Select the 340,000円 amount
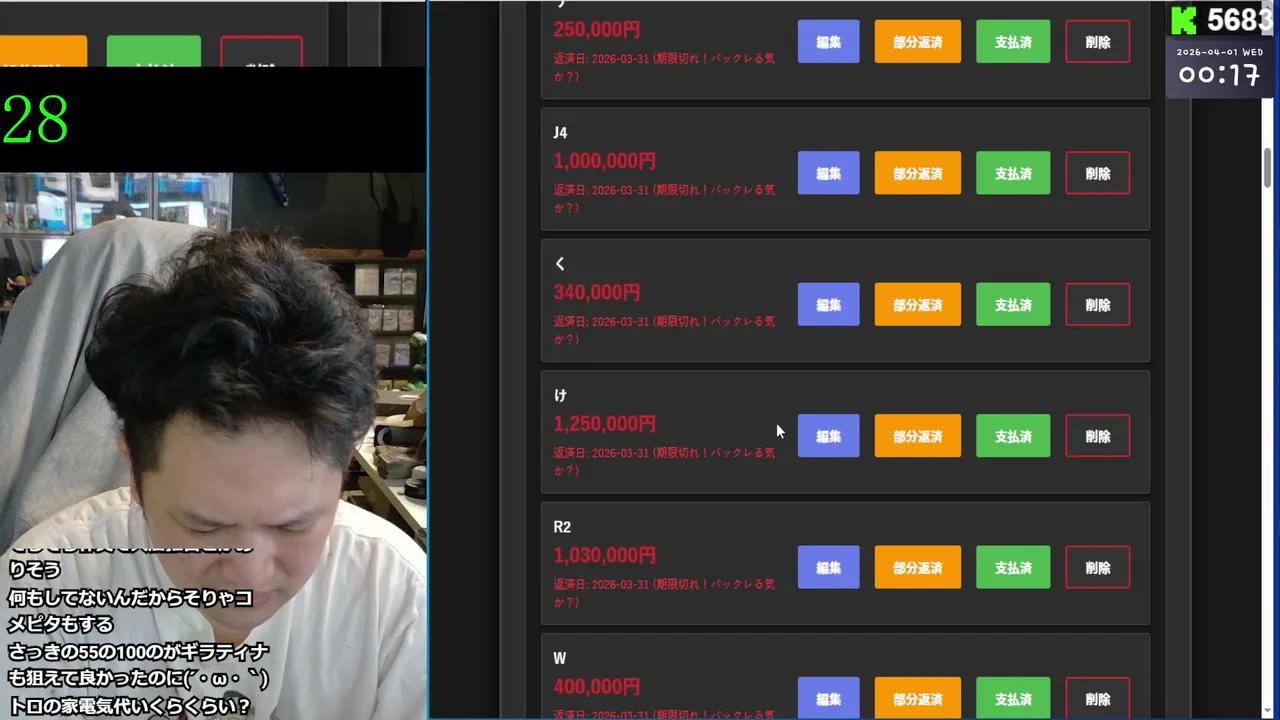 597,292
